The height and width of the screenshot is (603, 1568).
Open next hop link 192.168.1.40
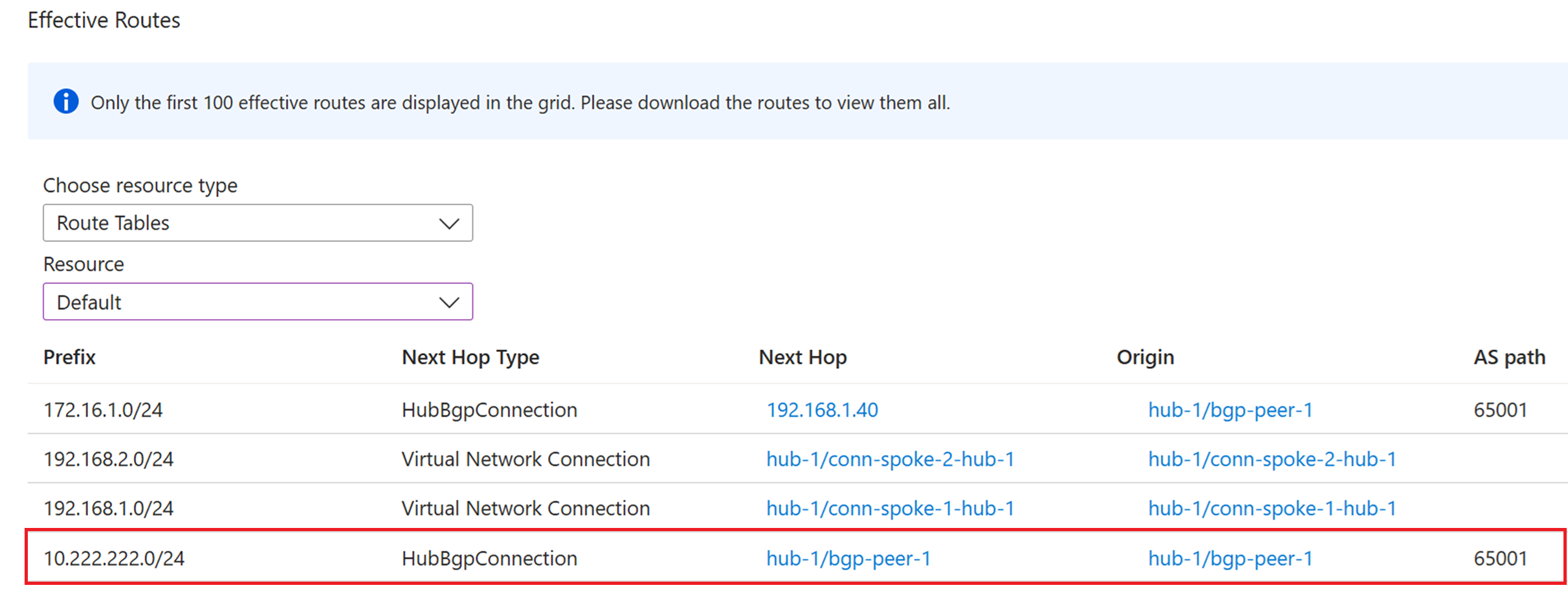pos(822,410)
